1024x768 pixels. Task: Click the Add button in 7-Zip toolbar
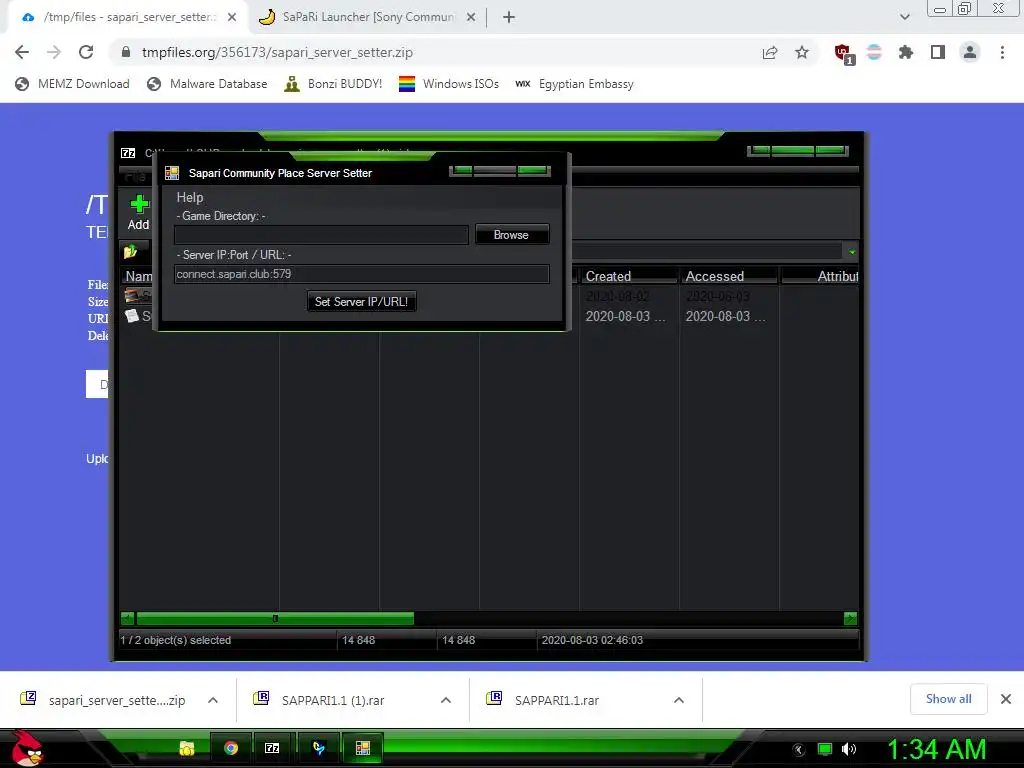(x=138, y=212)
